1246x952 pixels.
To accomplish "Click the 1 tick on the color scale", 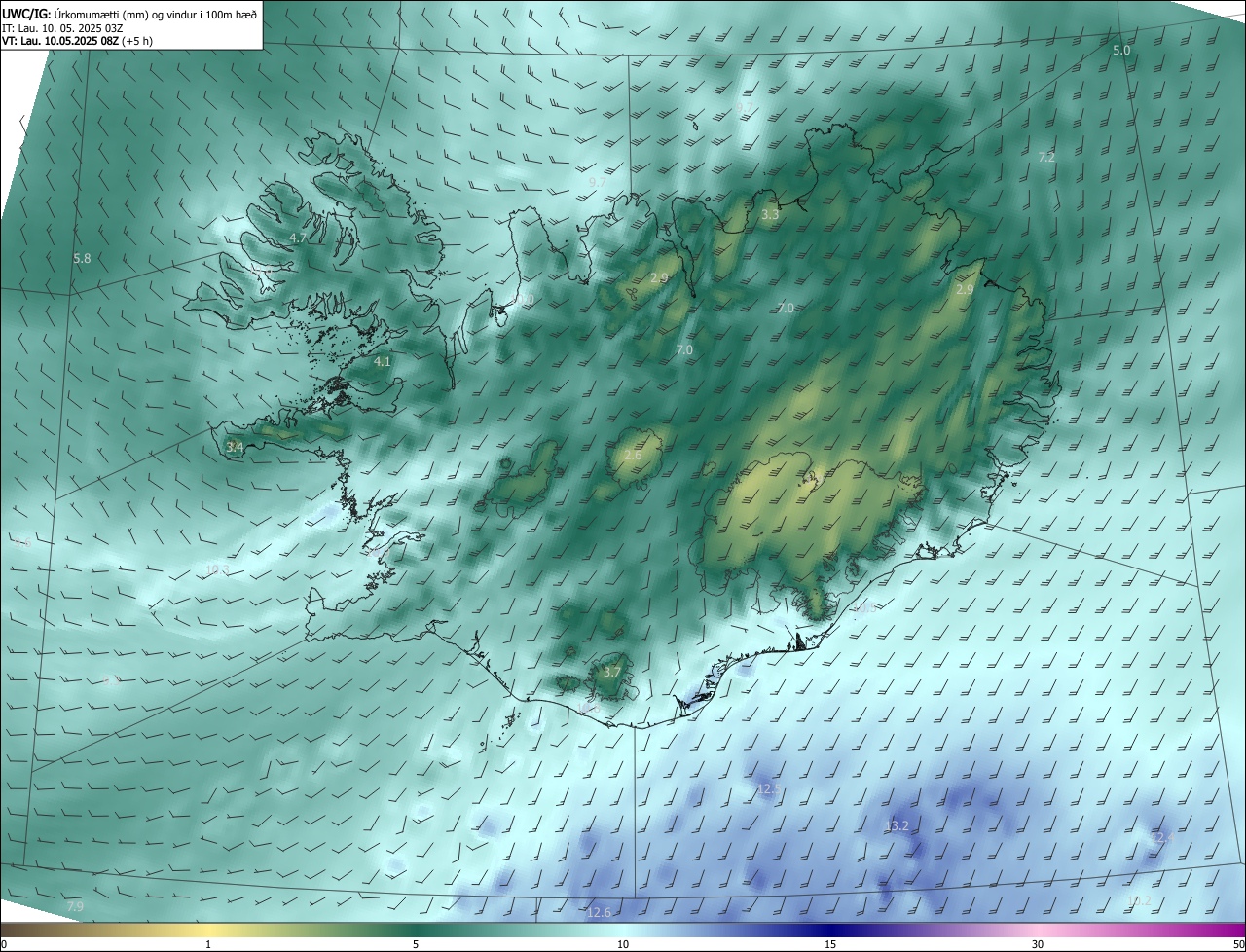I will pyautogui.click(x=208, y=944).
